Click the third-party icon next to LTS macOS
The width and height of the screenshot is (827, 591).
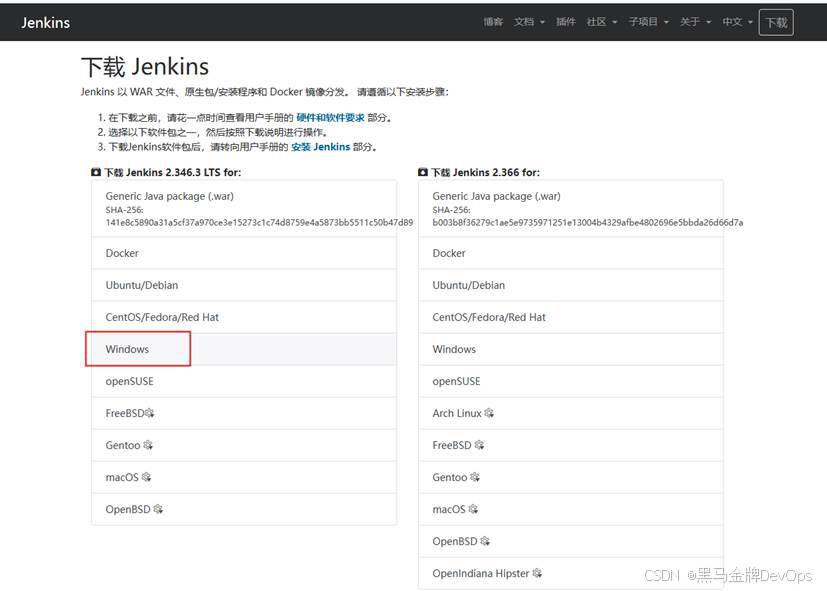point(146,477)
